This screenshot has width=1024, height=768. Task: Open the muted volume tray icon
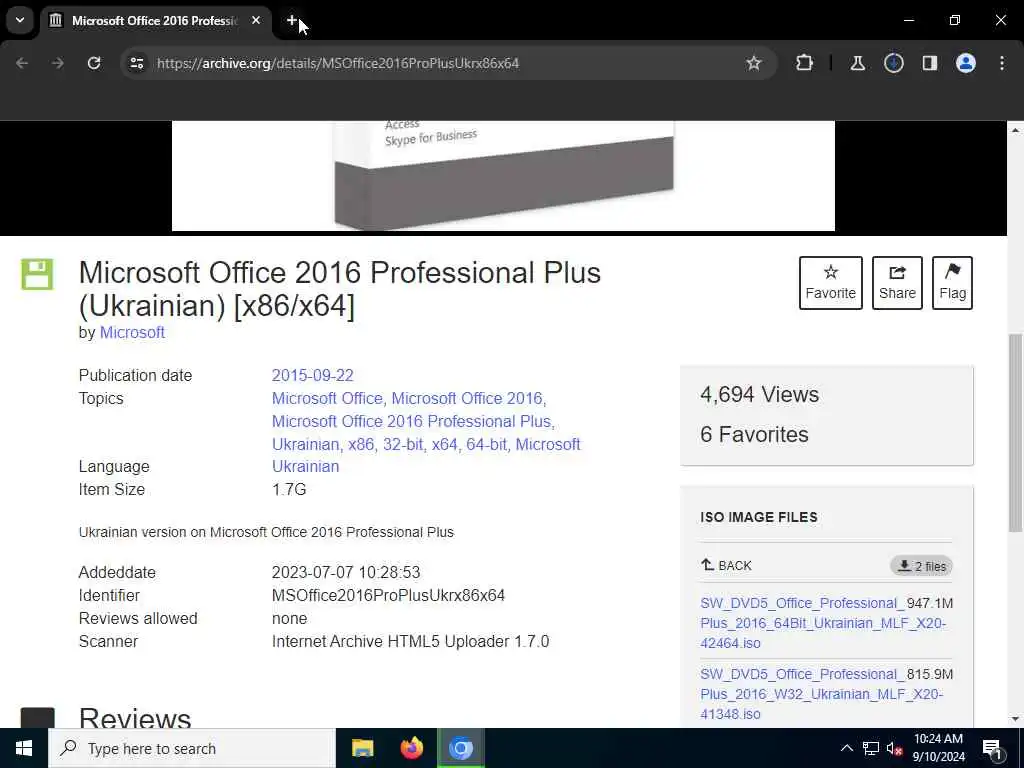click(x=895, y=748)
